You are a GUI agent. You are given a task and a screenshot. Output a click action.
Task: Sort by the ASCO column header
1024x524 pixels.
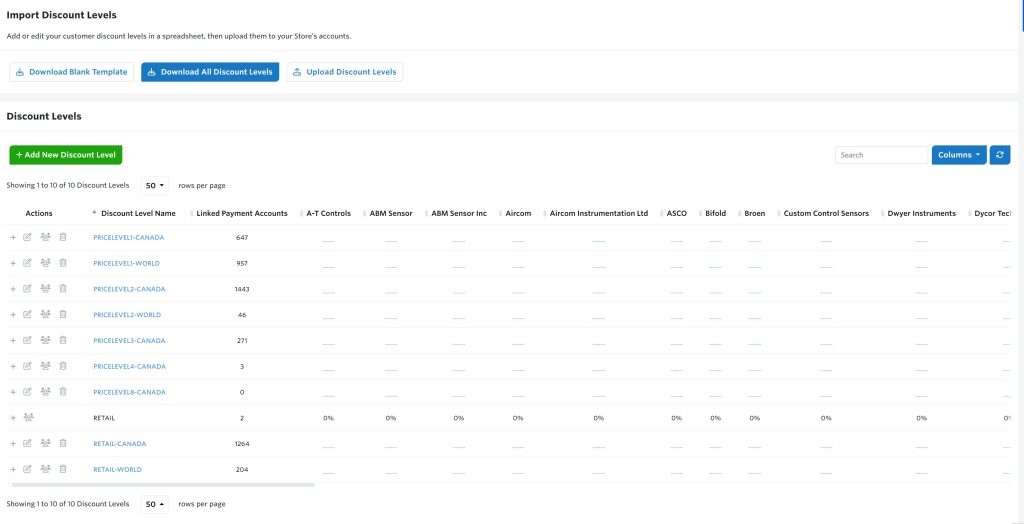click(x=677, y=214)
